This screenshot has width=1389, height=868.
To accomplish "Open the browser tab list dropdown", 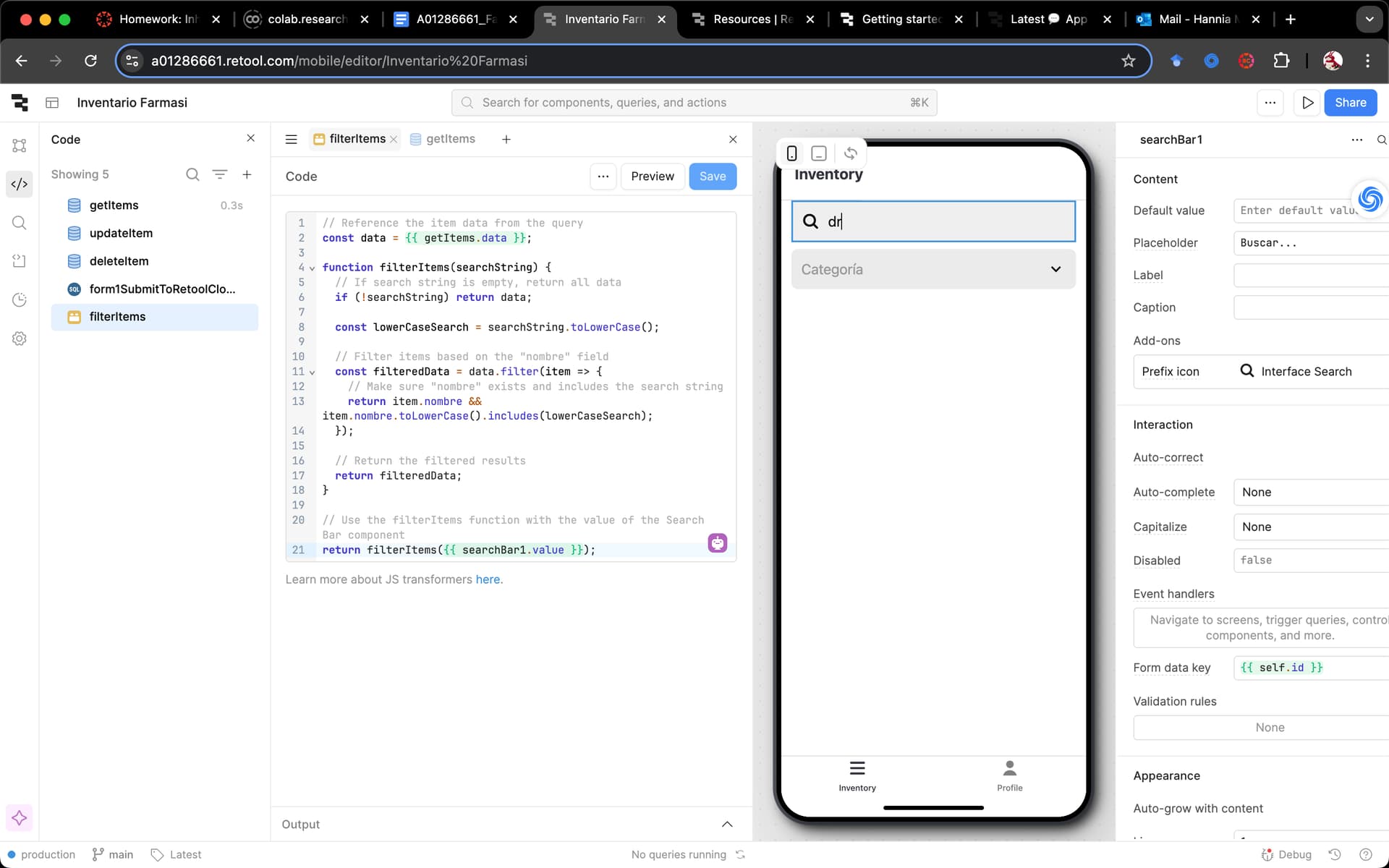I will 1369,20.
